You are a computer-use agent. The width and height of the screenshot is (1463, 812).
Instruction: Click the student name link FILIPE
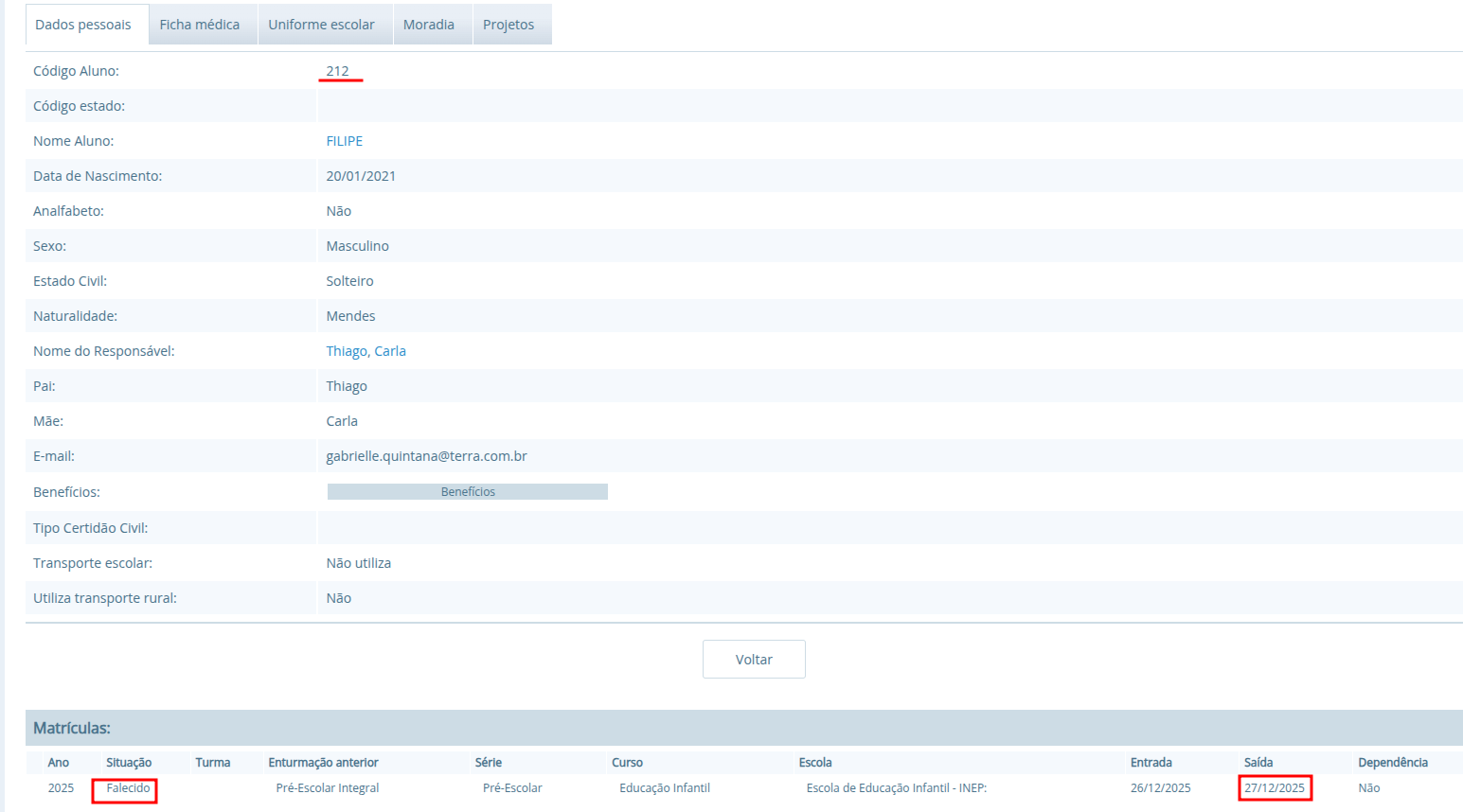click(x=345, y=141)
